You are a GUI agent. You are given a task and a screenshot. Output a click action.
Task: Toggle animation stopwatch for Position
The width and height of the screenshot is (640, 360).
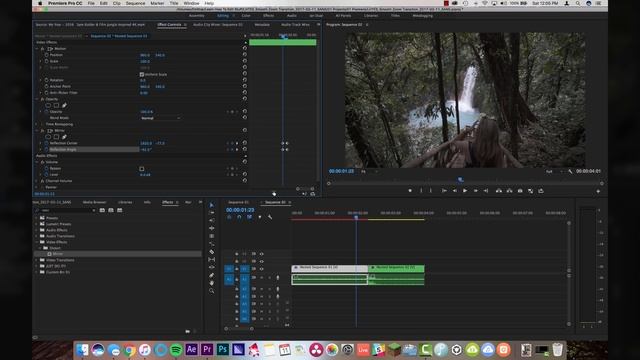pyautogui.click(x=47, y=55)
